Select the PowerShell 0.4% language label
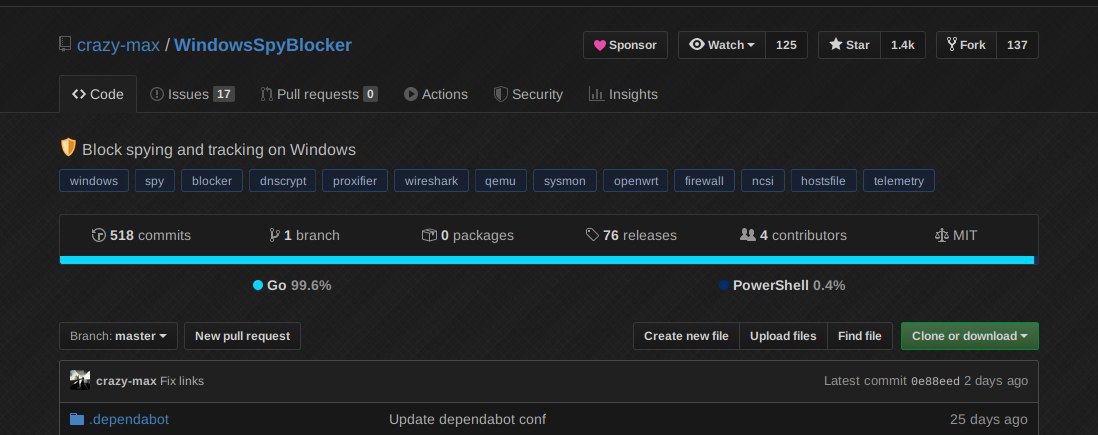Viewport: 1098px width, 435px height. pyautogui.click(x=789, y=285)
